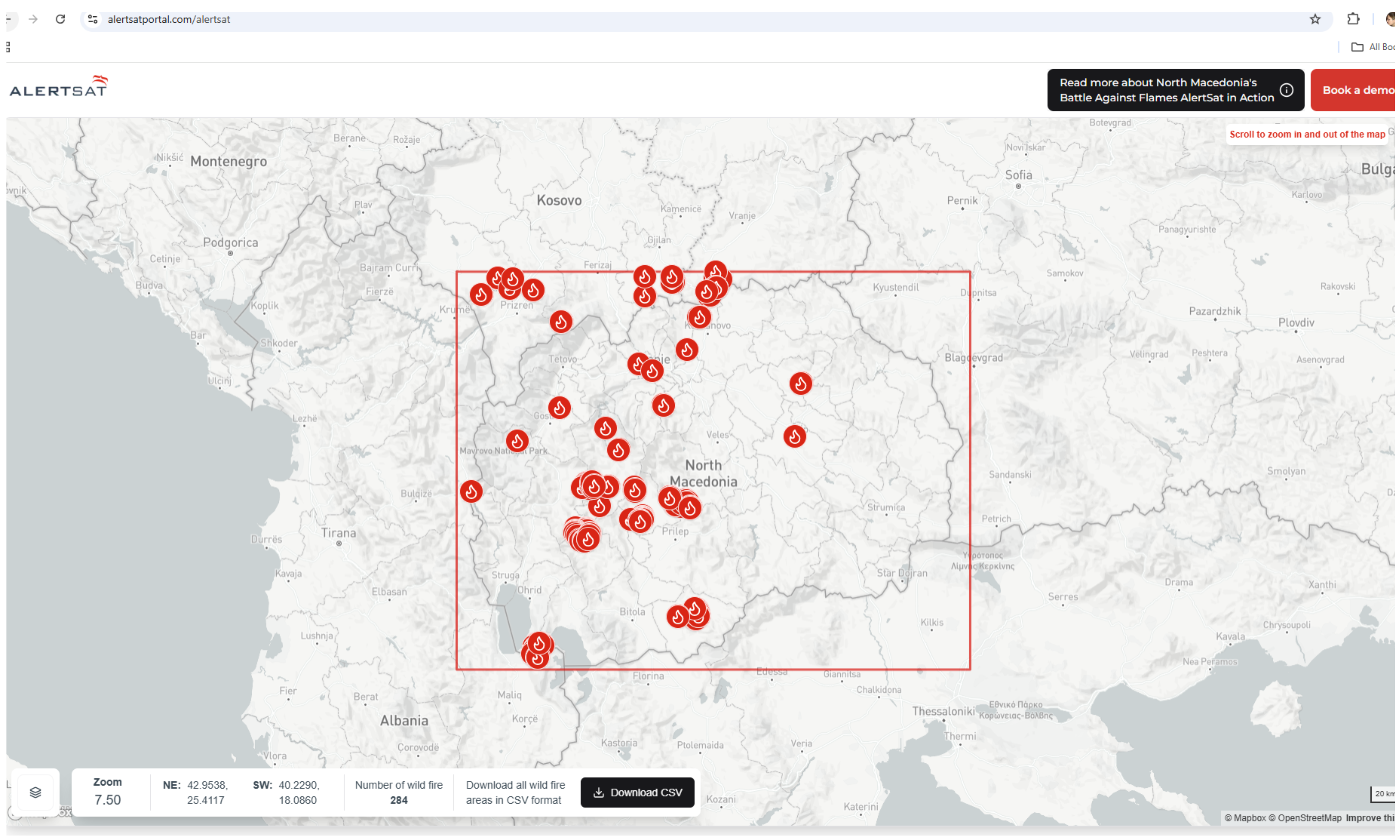The image size is (1400, 840).
Task: Click the Zoom value 7.50
Action: 108,800
